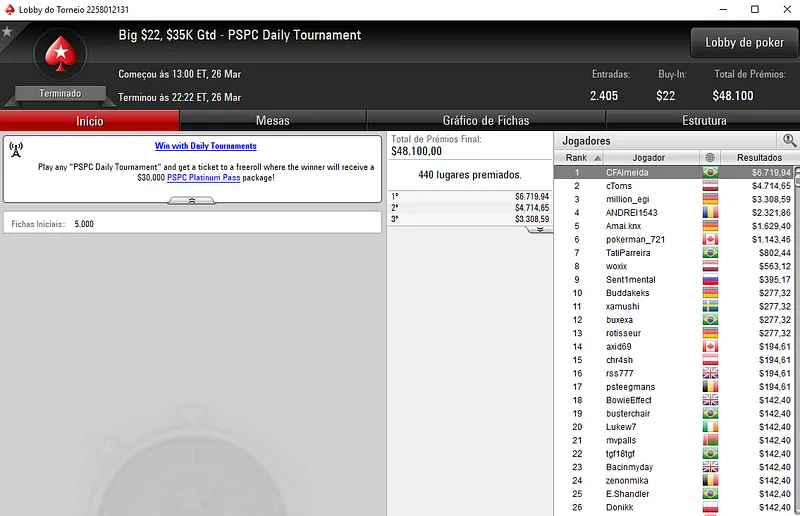800x516 pixels.
Task: Collapse the Daily Tournaments news panel
Action: click(192, 201)
